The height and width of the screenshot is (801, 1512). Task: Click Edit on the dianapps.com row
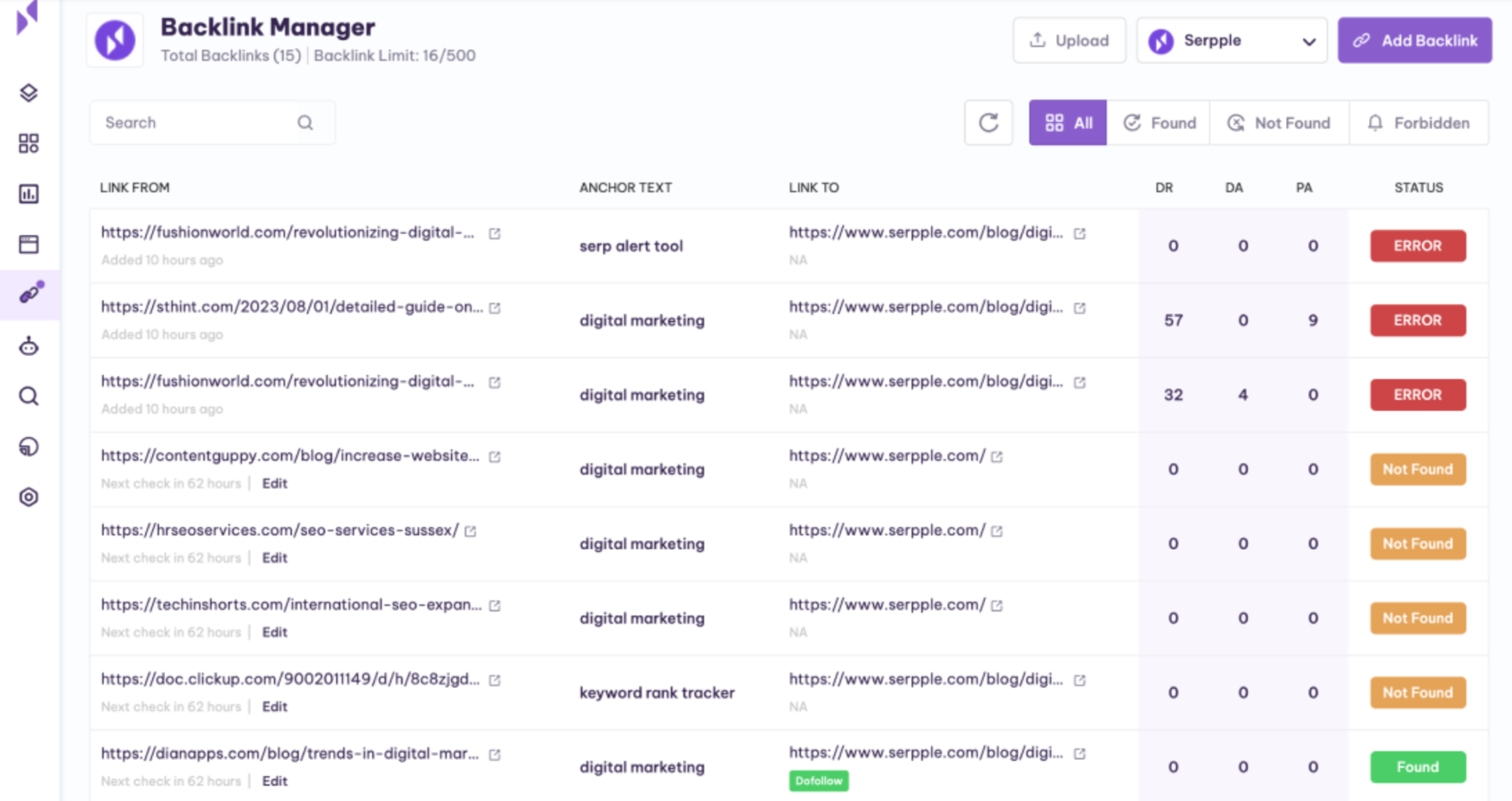point(275,781)
